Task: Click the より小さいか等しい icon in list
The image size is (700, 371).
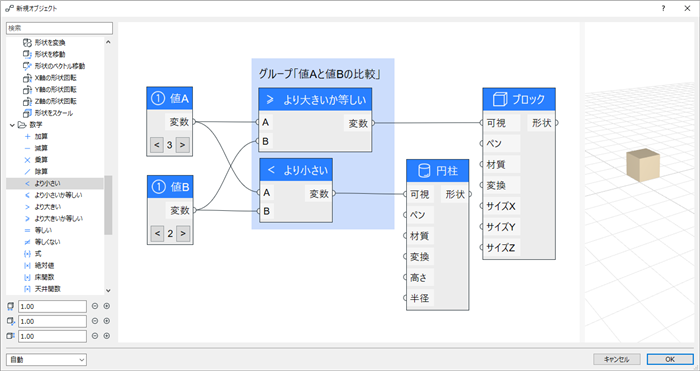Action: [x=27, y=195]
